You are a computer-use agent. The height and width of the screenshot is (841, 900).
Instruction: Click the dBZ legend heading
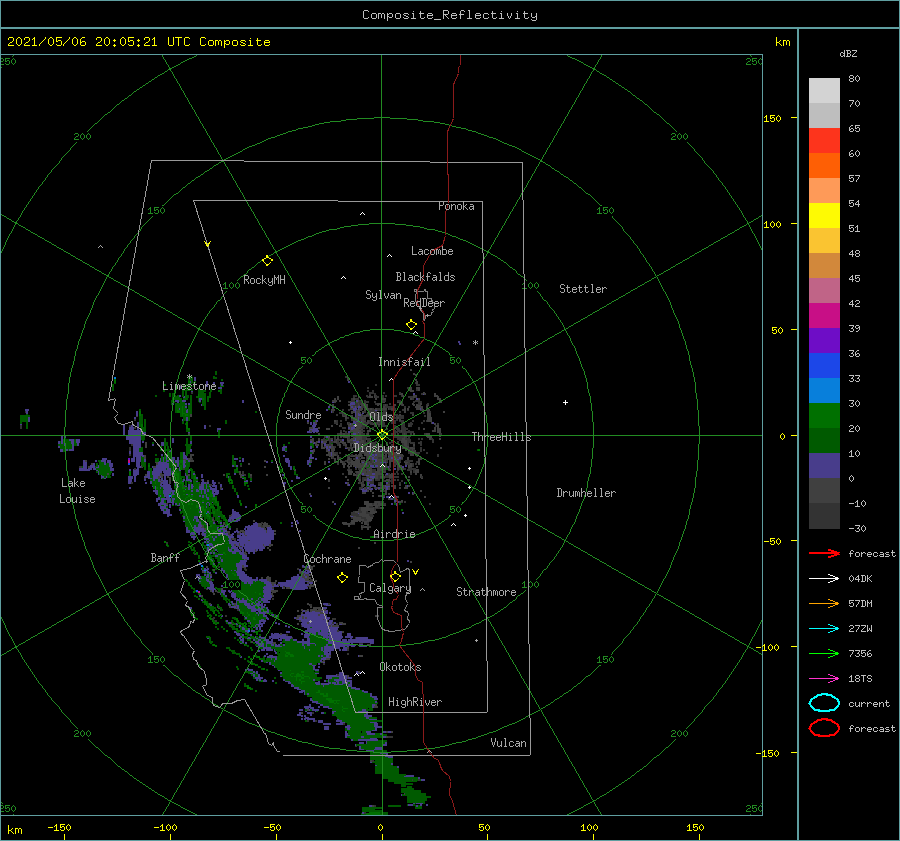coord(848,53)
